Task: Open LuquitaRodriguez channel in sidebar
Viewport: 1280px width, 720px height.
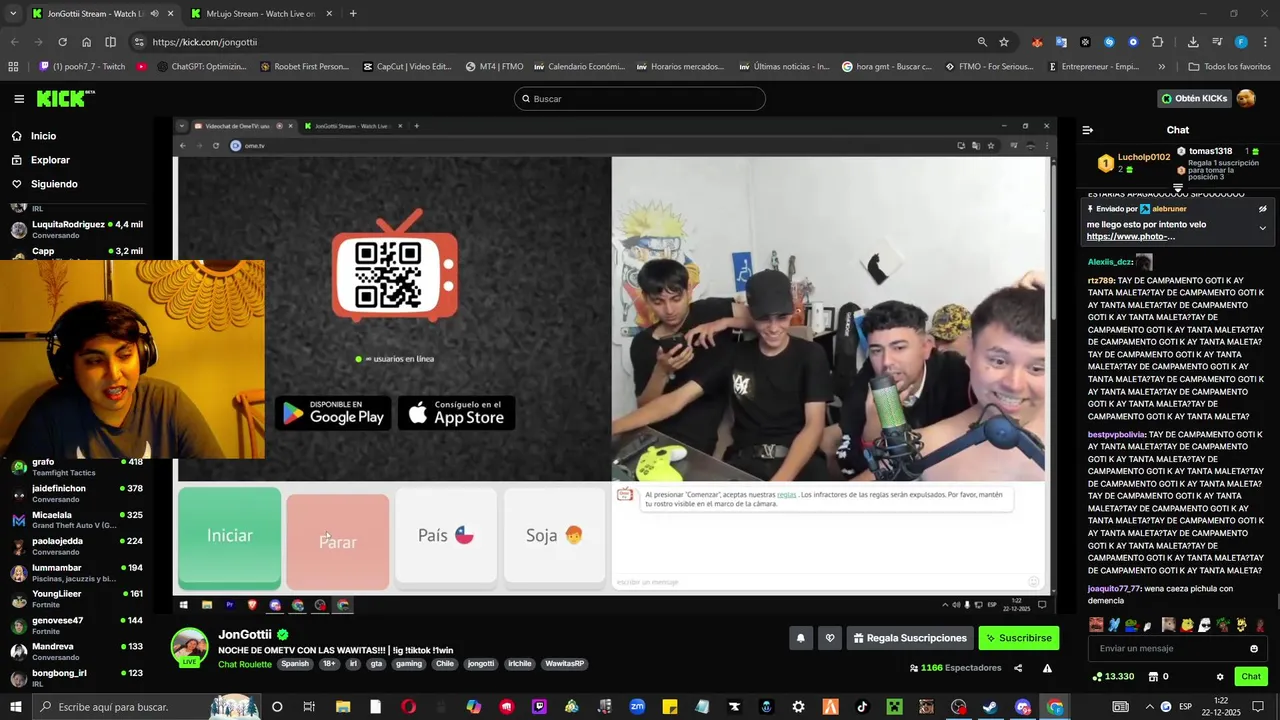Action: (x=77, y=230)
